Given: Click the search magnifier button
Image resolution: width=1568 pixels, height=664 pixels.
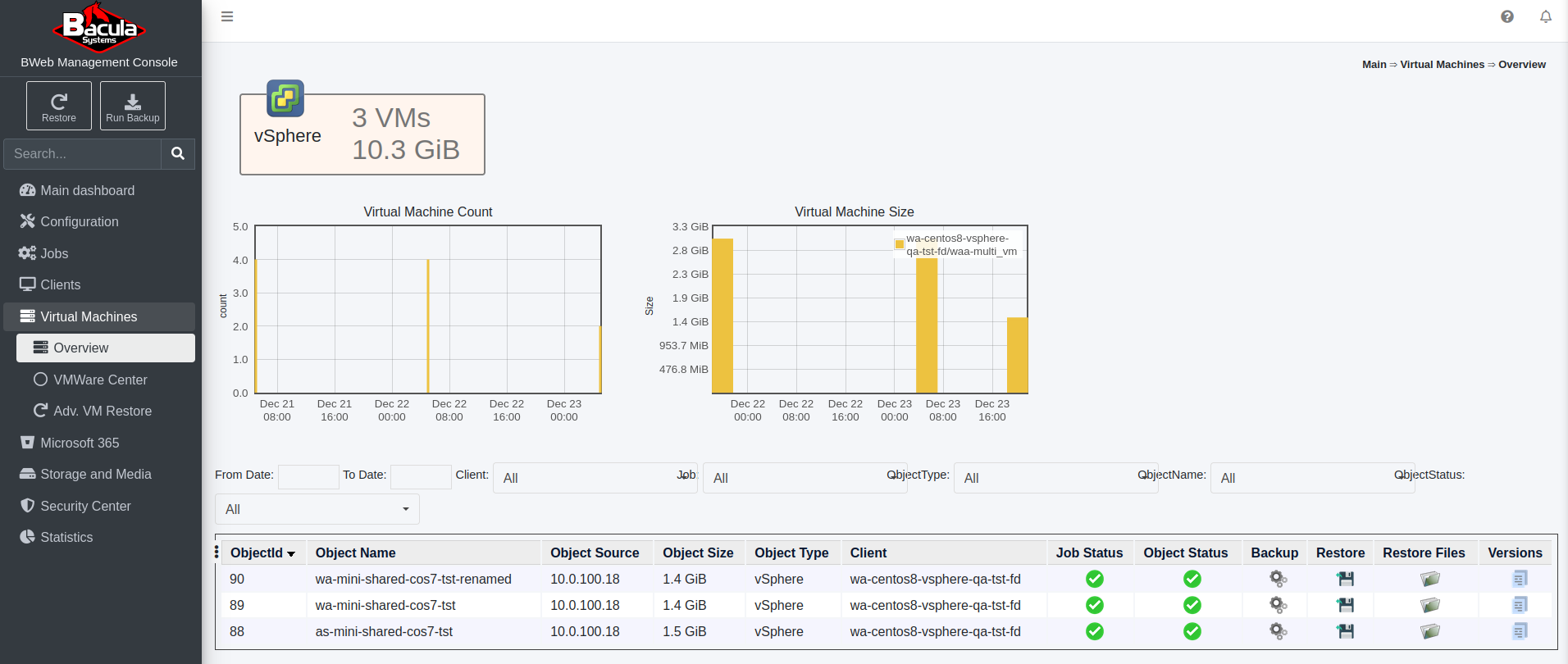Looking at the screenshot, I should [x=178, y=153].
